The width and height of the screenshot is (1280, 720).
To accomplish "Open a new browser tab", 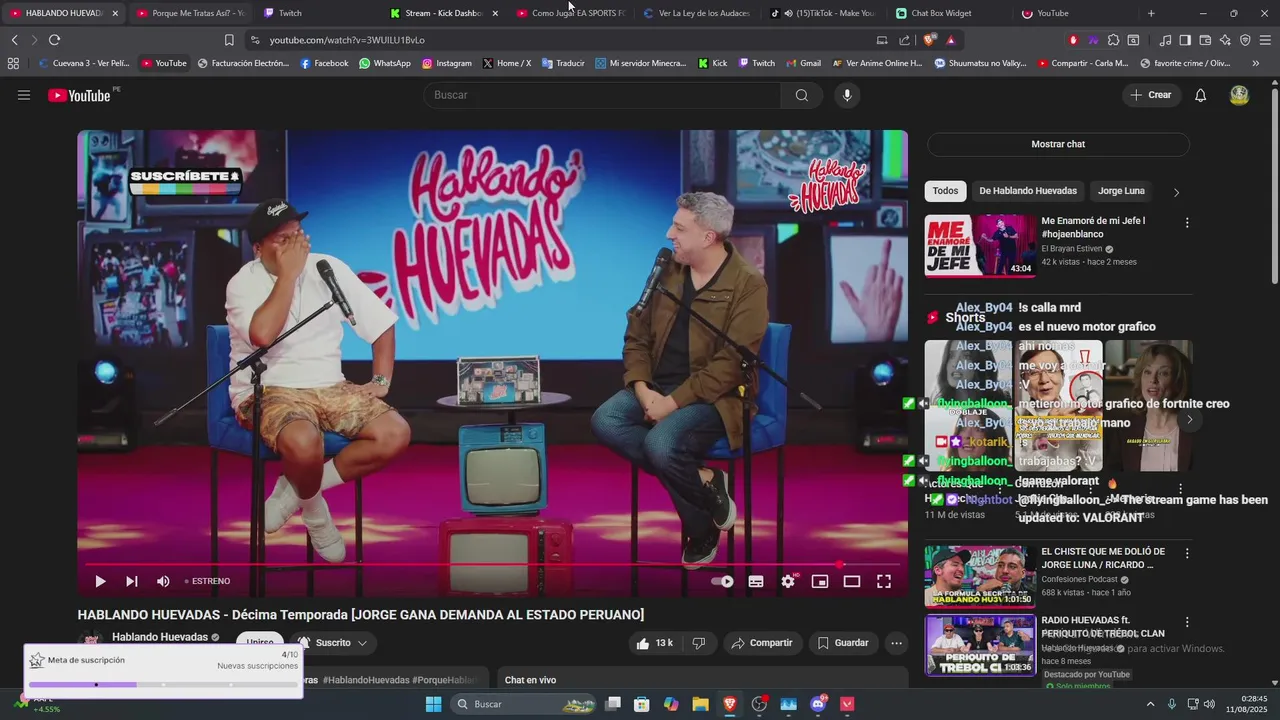I will [1151, 13].
